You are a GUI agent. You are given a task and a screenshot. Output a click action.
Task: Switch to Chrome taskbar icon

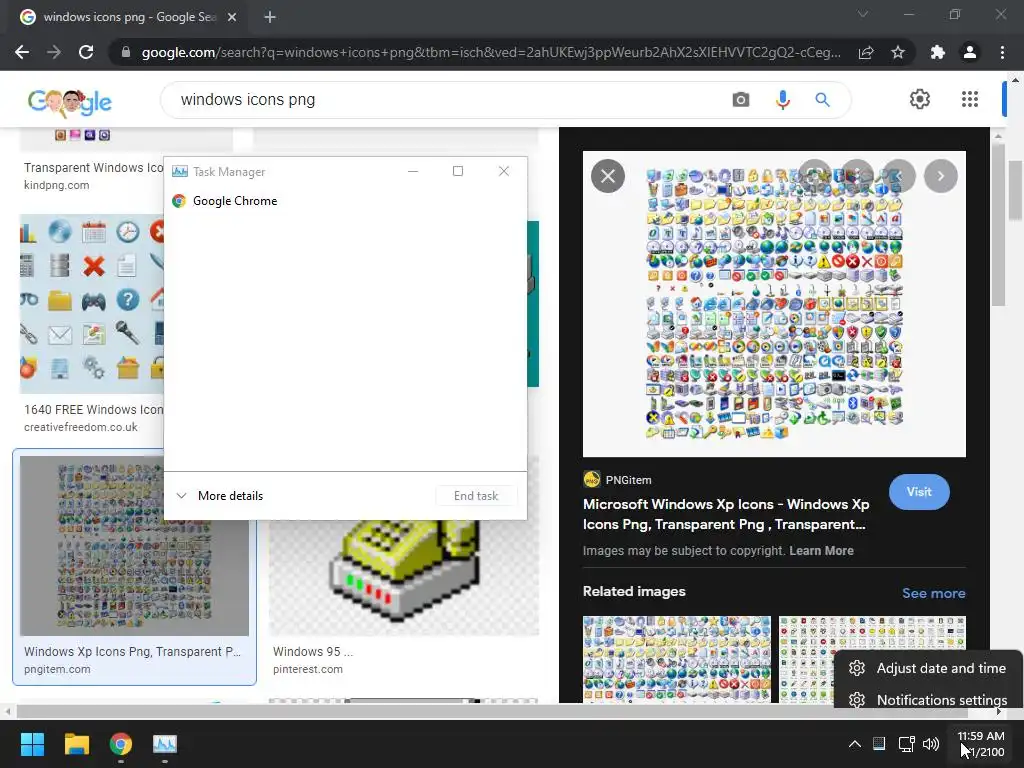pos(121,744)
